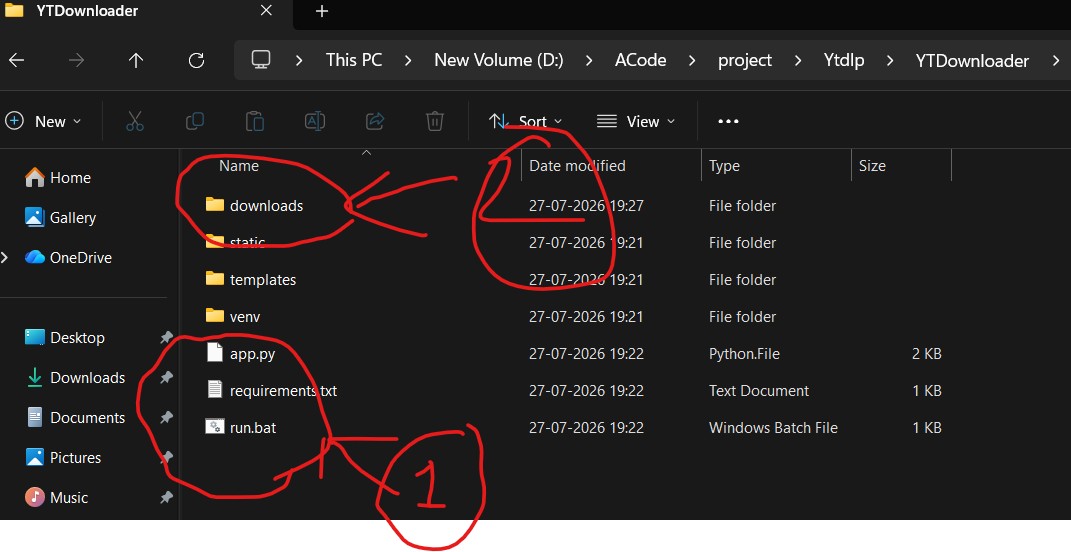
Task: Sort by the Type column header
Action: pos(724,166)
